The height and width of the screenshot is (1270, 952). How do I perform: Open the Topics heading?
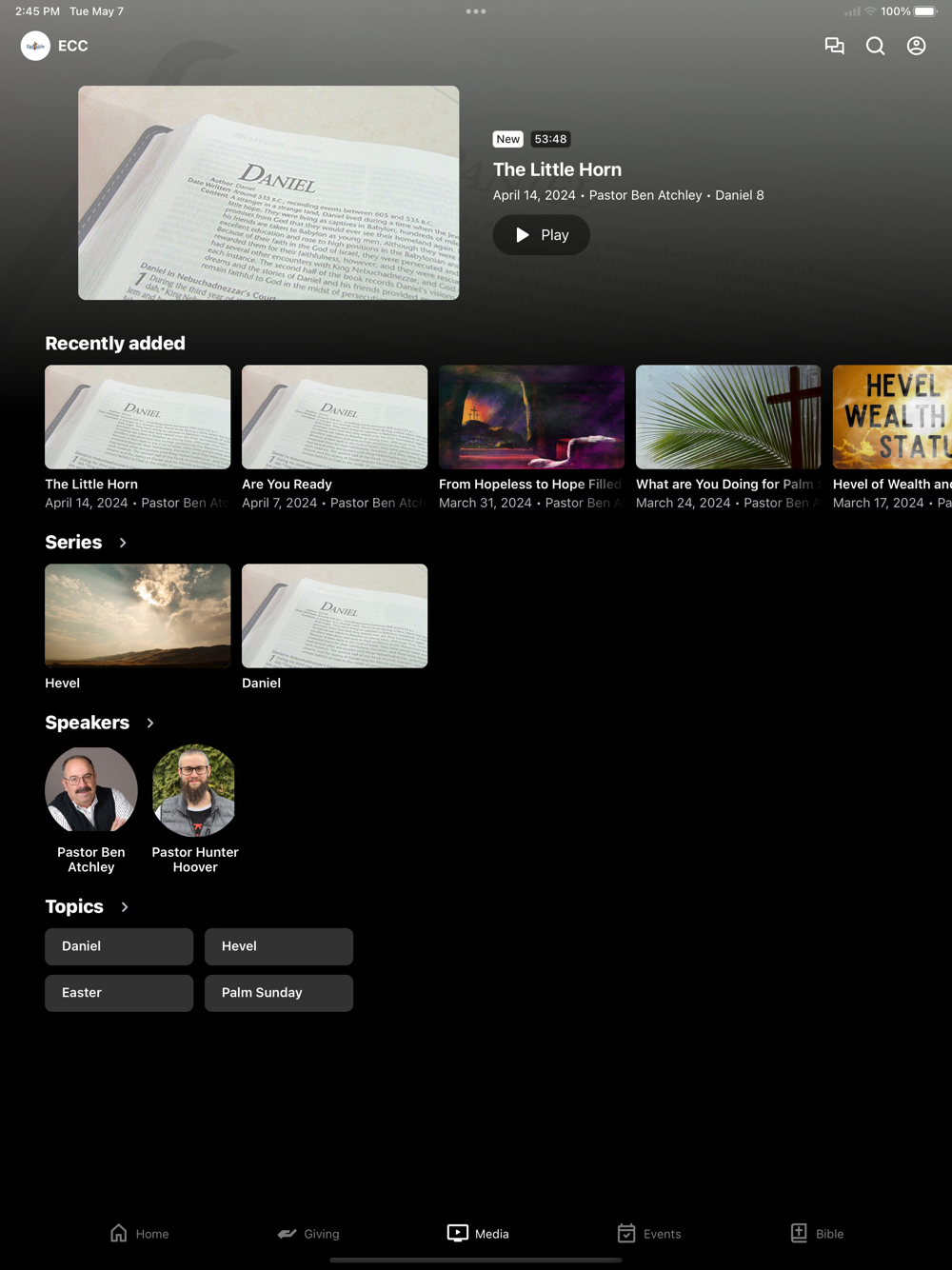[74, 906]
